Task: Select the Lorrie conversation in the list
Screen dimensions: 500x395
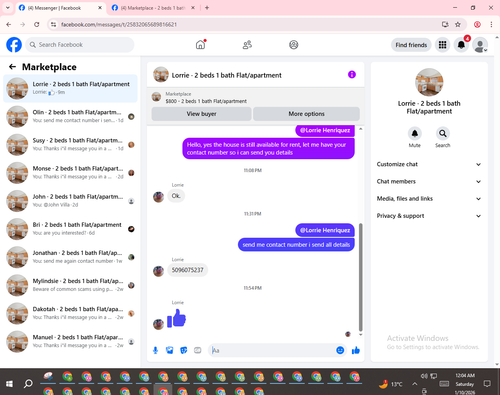Action: click(70, 88)
